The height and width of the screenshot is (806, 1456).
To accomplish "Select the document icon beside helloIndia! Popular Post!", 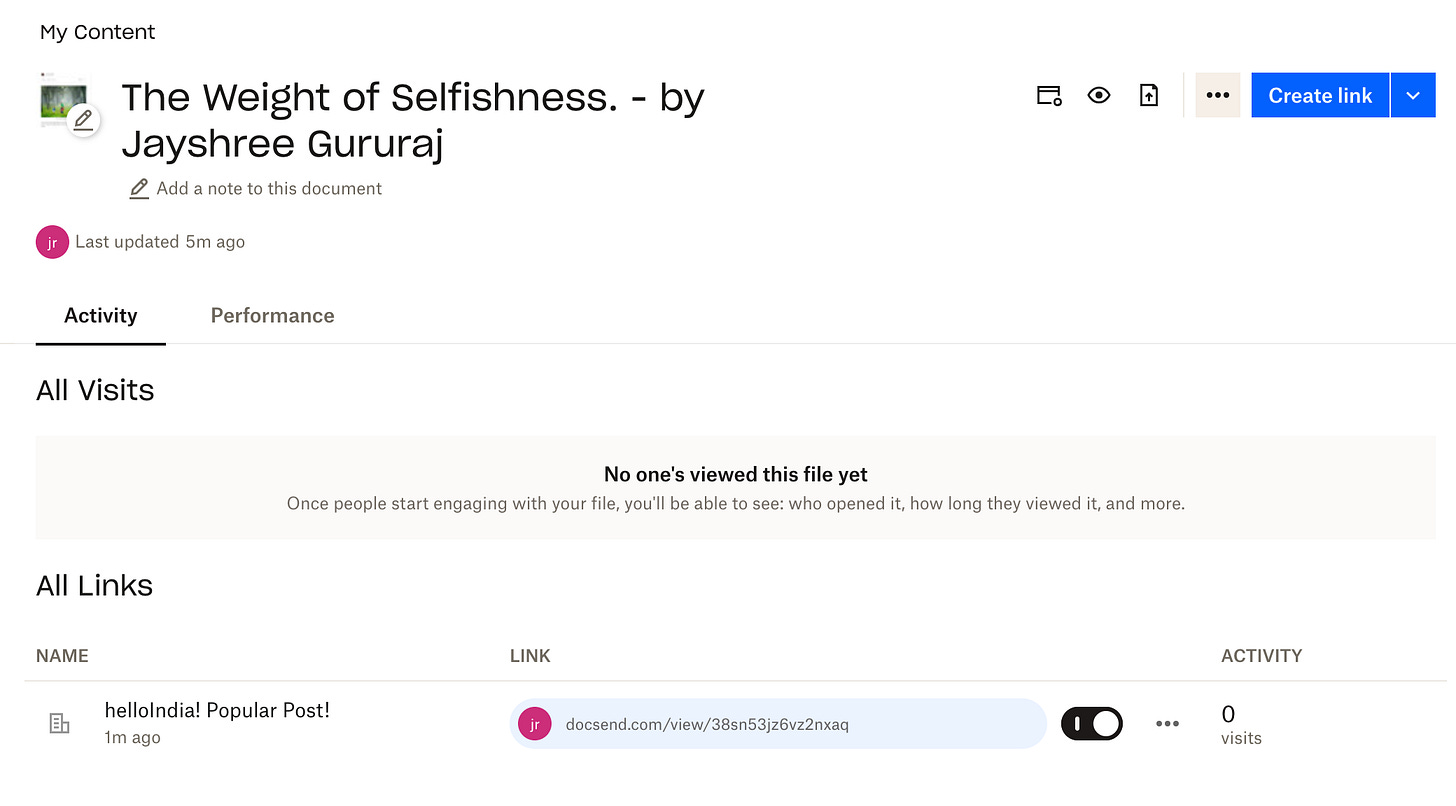I will coord(59,723).
